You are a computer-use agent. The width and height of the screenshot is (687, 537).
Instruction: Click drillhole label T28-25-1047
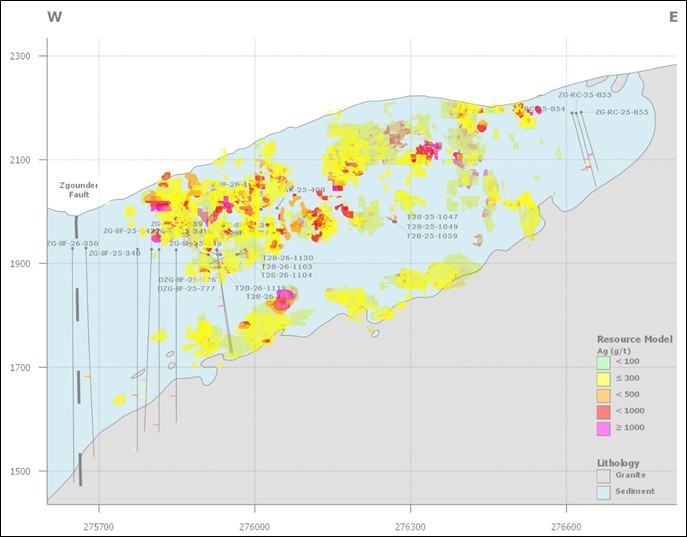pyautogui.click(x=432, y=216)
